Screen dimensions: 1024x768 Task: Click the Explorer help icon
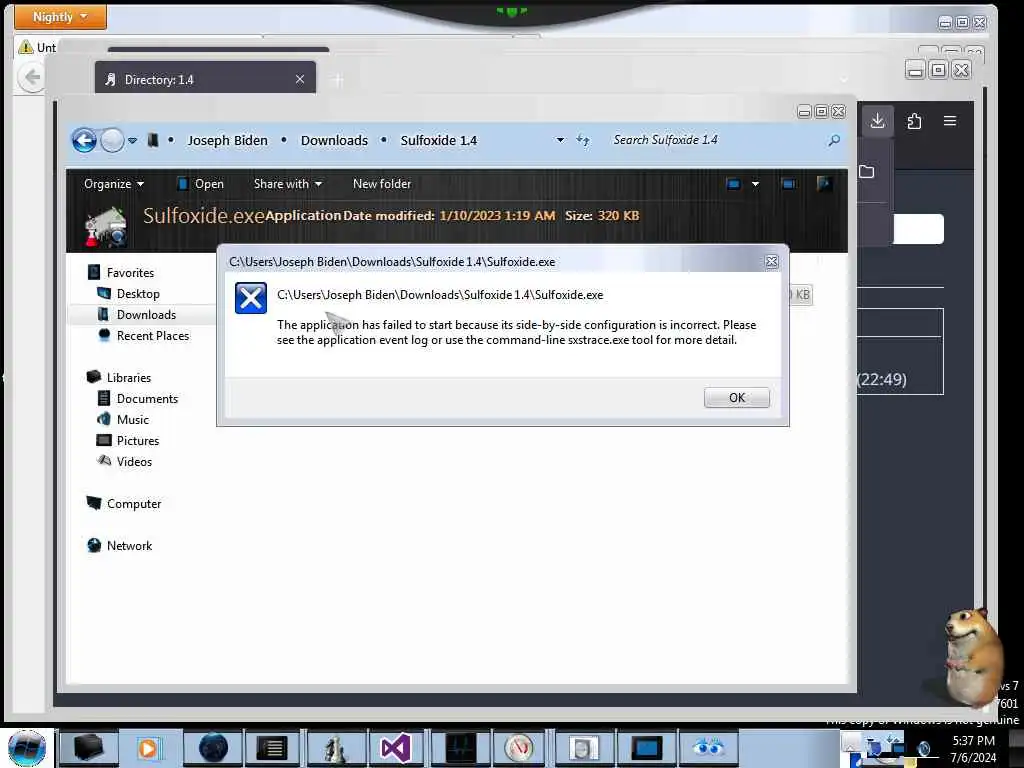824,184
